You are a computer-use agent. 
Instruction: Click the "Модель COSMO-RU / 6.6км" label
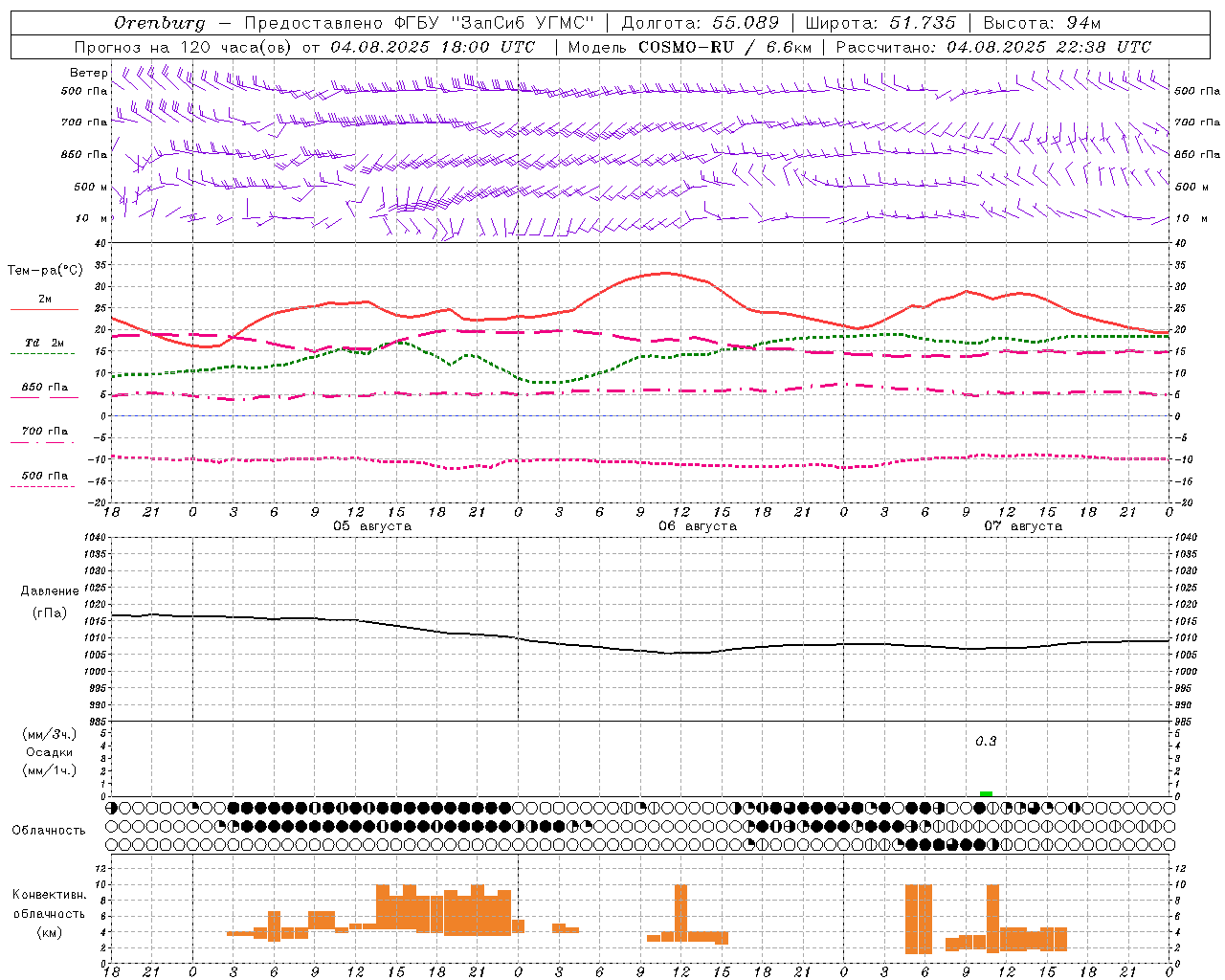[690, 47]
